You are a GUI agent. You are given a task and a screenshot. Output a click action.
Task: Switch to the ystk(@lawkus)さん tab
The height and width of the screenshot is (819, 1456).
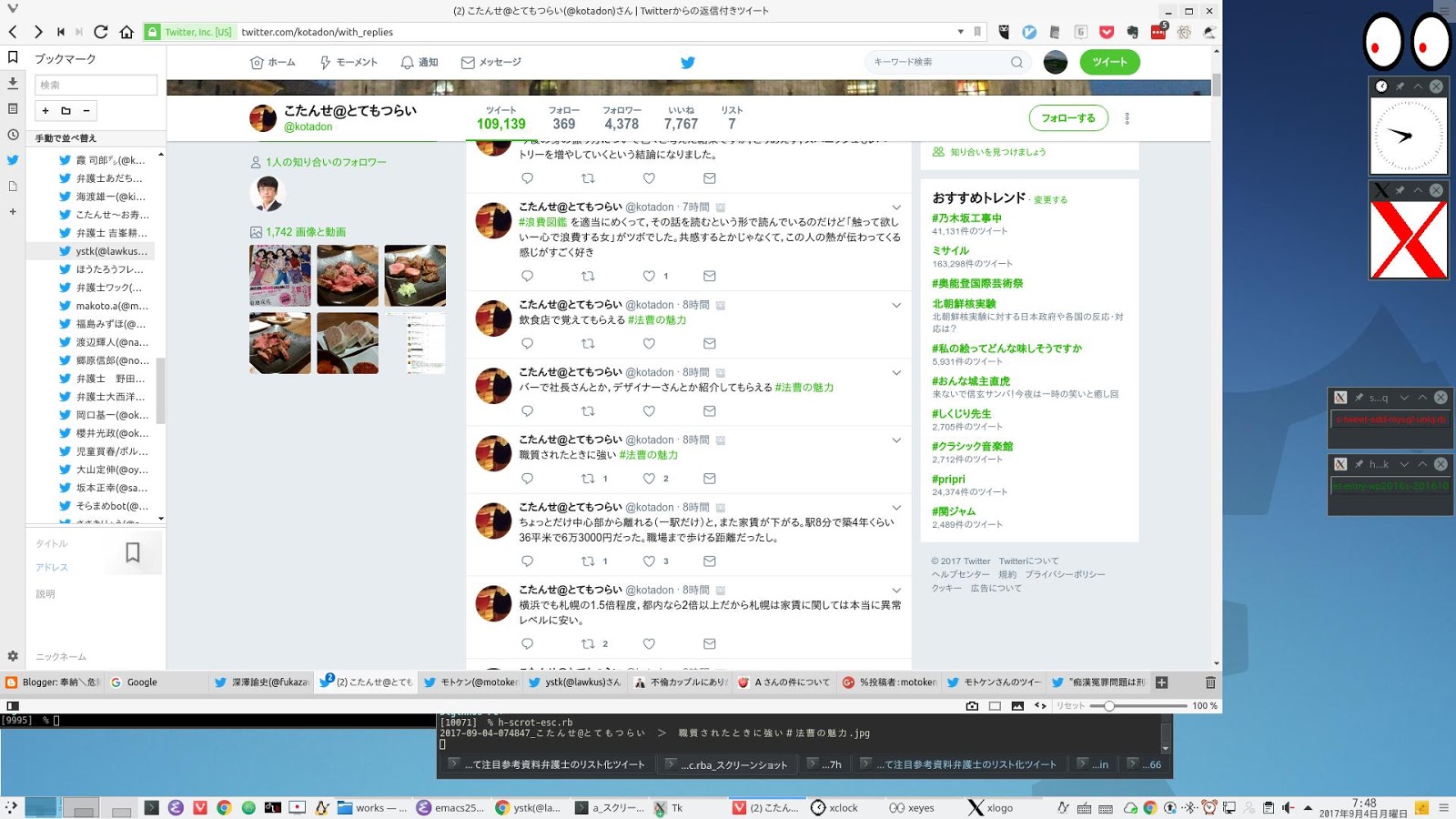574,682
